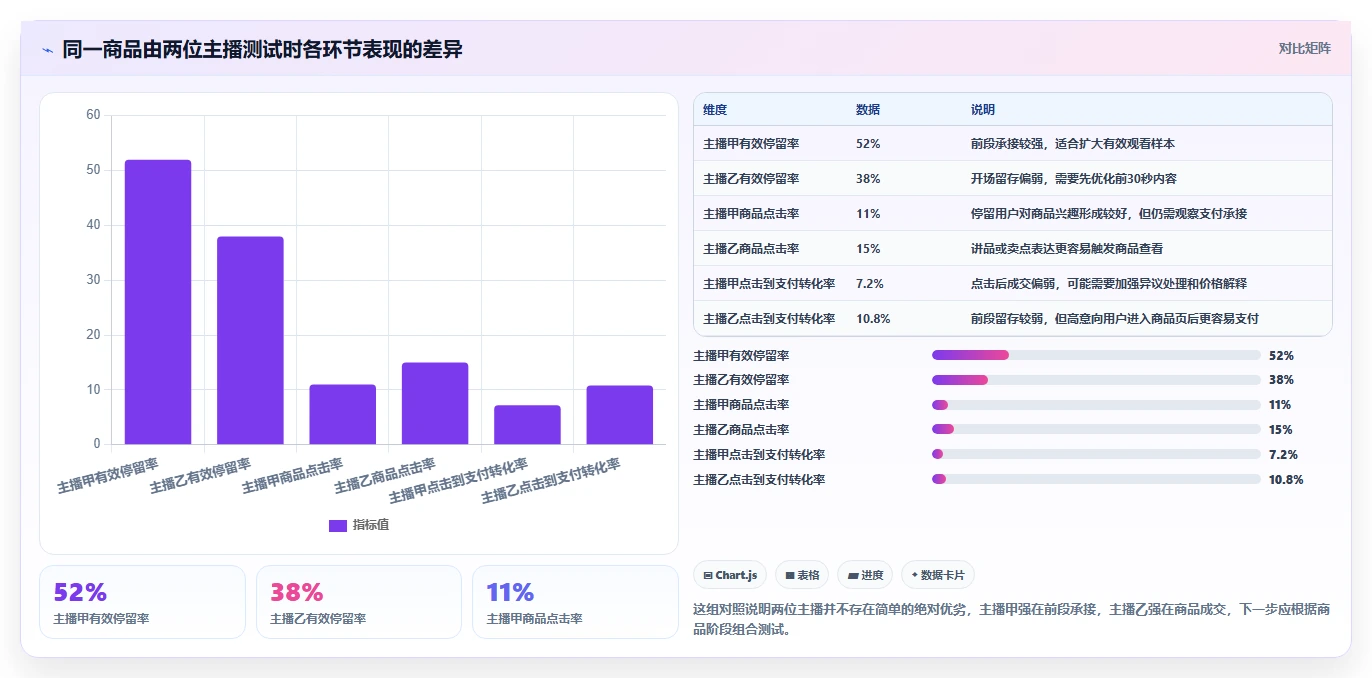Click the 7.2% progress bar for 主播甲点击到支付转化率
This screenshot has height=678, width=1372.
[1096, 454]
